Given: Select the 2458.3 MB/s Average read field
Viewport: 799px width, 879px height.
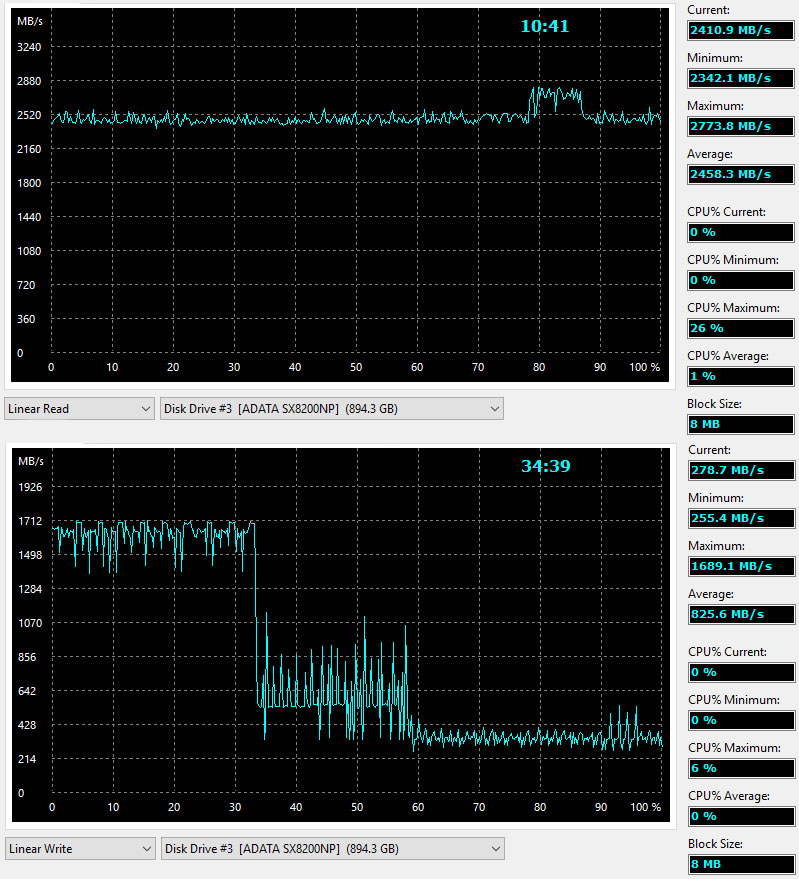Looking at the screenshot, I should [x=740, y=174].
